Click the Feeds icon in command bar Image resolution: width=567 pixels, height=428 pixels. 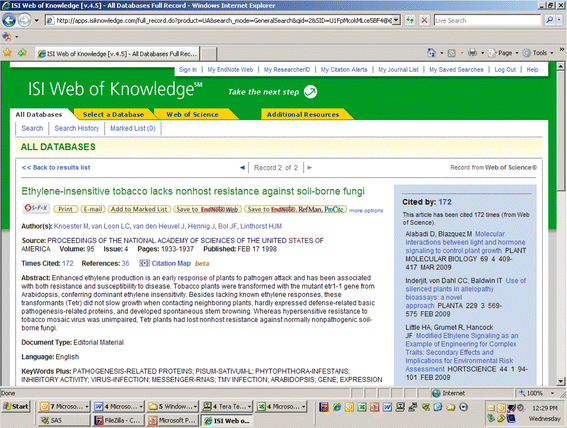[452, 53]
